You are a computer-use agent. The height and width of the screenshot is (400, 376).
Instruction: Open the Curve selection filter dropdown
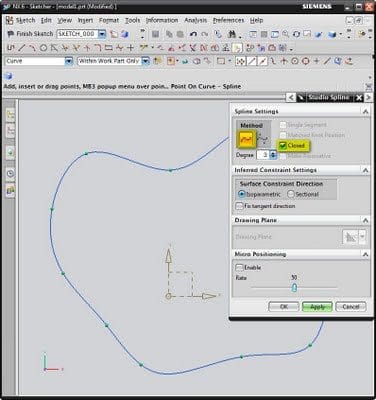click(x=69, y=61)
